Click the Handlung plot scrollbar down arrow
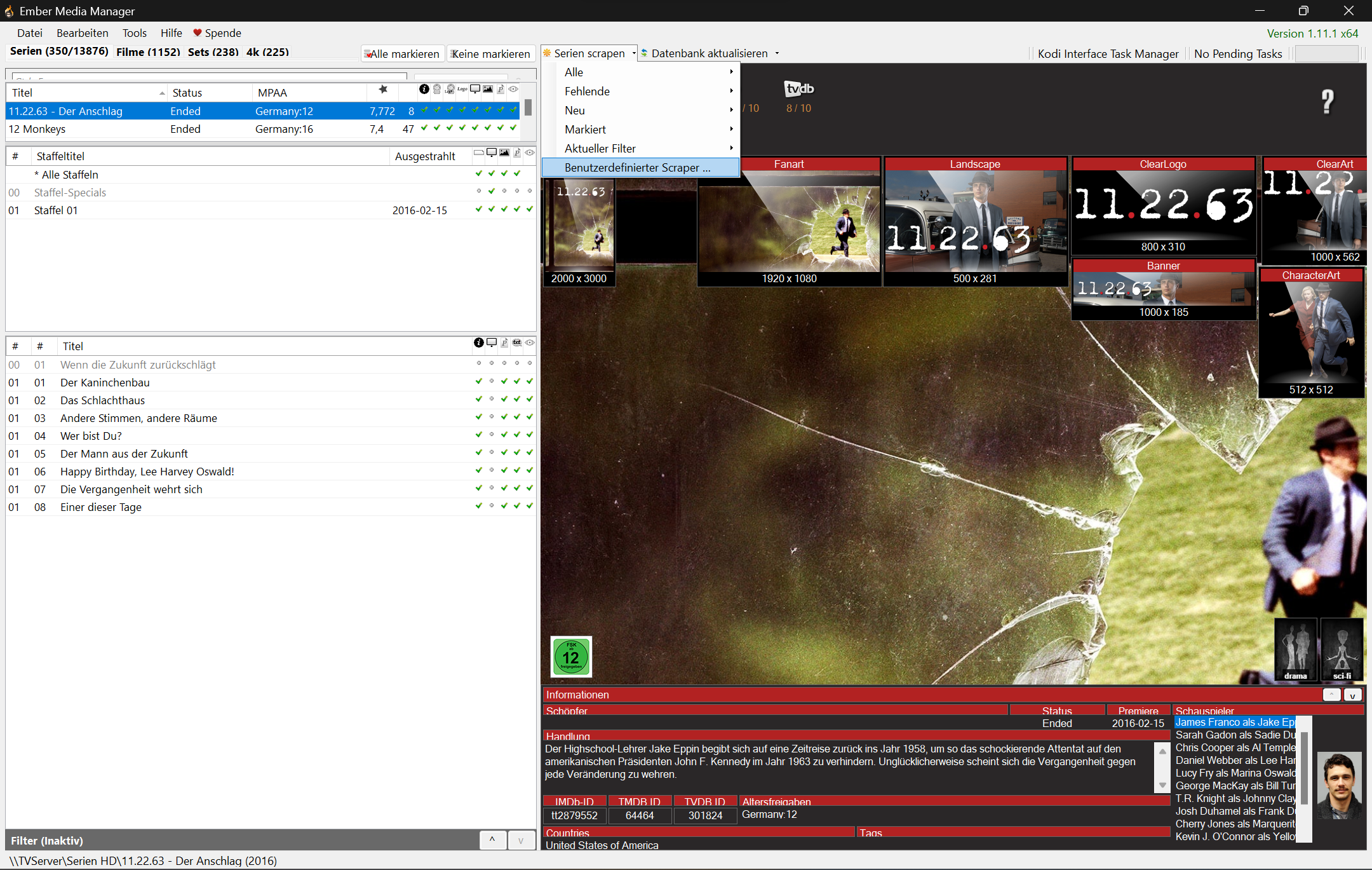 1162,785
